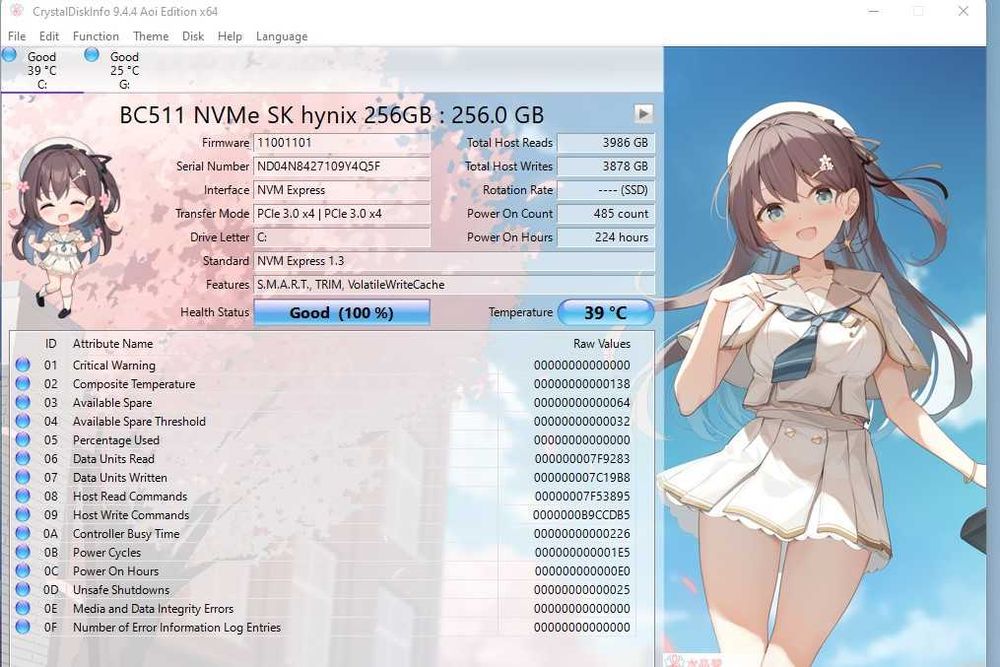Screen dimensions: 1000x667
Task: Click the Total Host Reads value 3986 GB
Action: coord(606,143)
